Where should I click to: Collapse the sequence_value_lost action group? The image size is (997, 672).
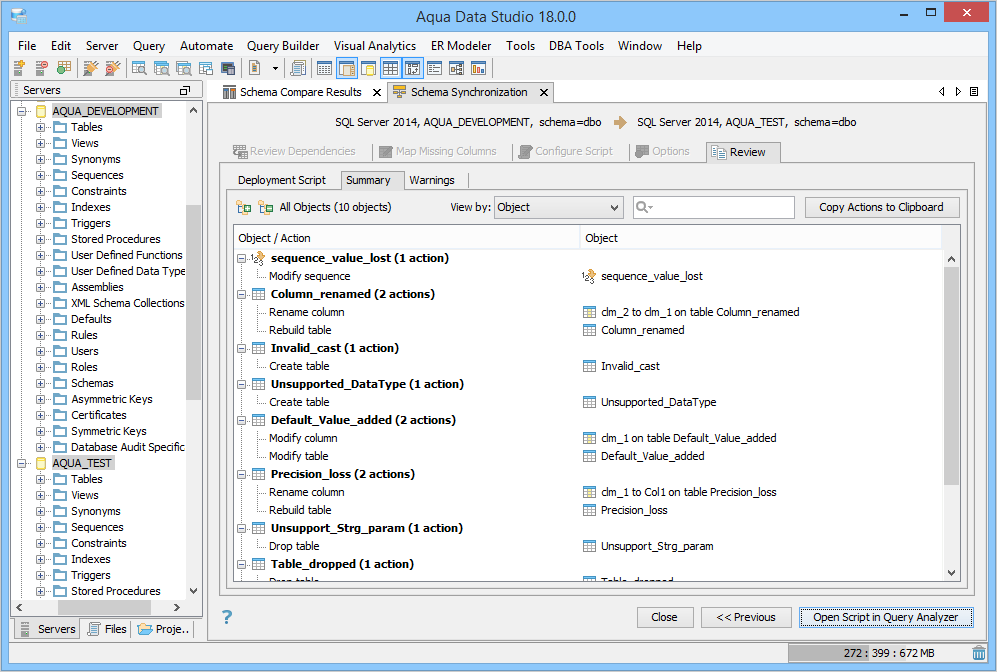tap(242, 259)
